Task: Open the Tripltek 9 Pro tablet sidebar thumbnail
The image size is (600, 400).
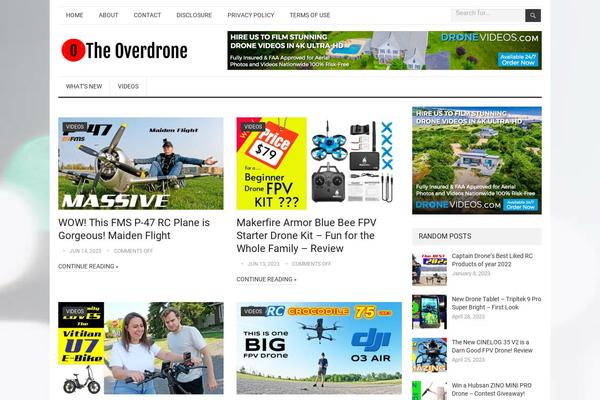Action: point(429,312)
